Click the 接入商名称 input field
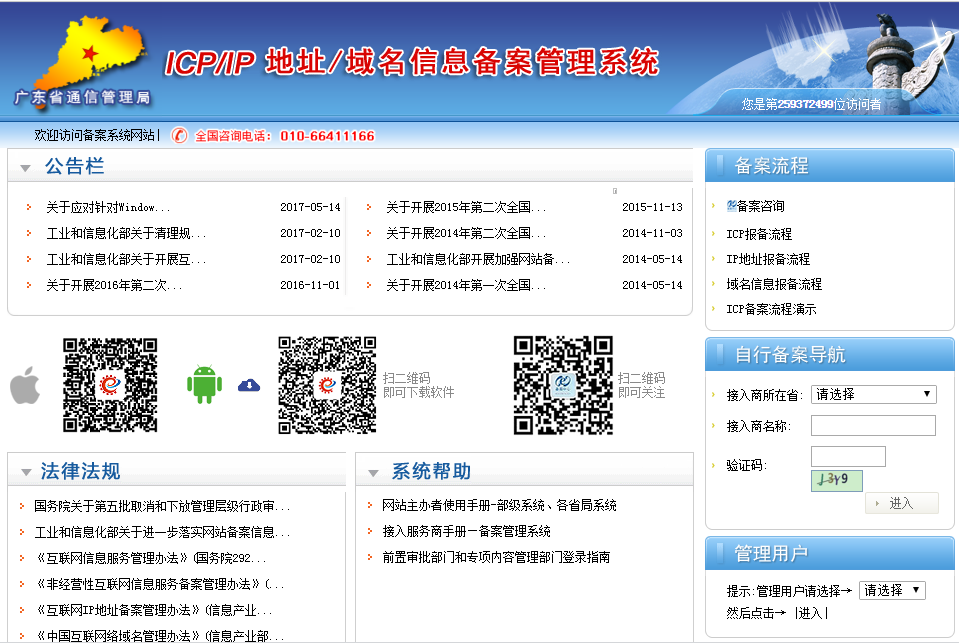This screenshot has width=959, height=643. point(872,425)
